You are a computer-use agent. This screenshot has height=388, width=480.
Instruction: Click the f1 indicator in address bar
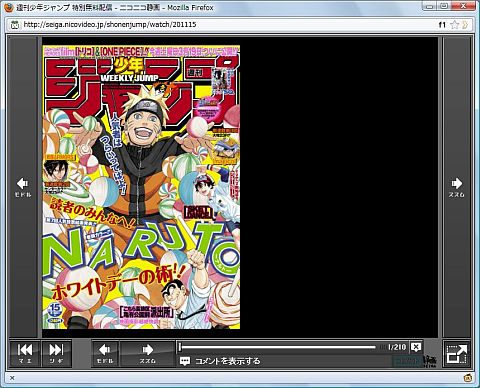click(442, 25)
